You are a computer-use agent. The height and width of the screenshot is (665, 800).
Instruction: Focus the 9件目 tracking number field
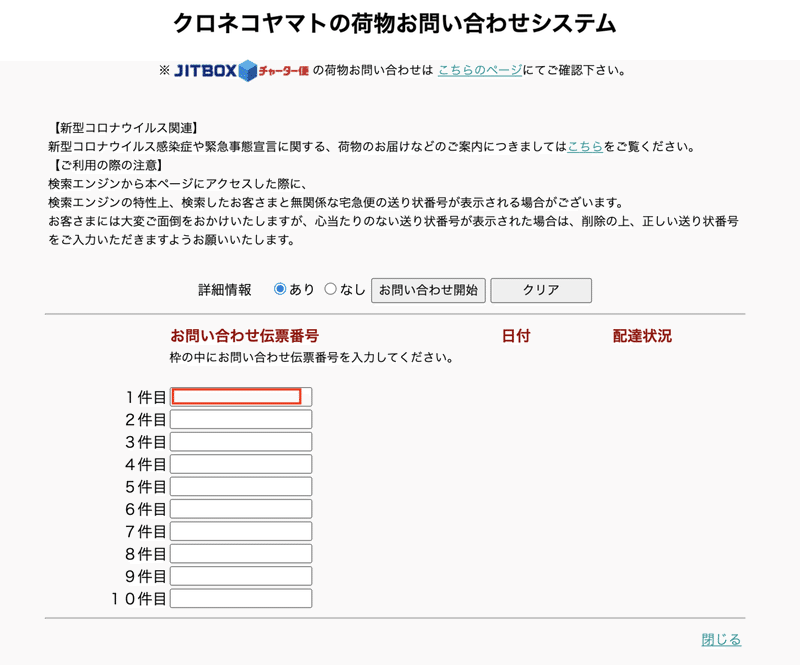[x=241, y=576]
